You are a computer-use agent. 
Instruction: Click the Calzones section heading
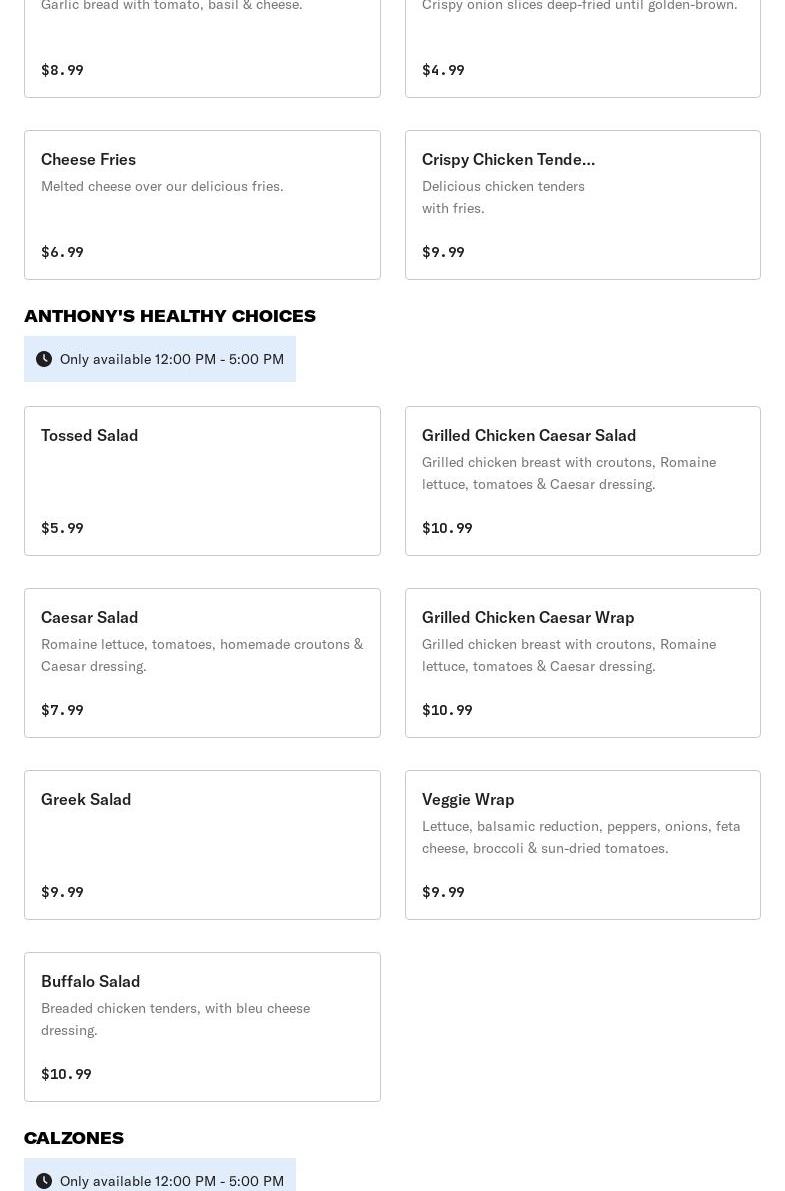(x=74, y=1138)
